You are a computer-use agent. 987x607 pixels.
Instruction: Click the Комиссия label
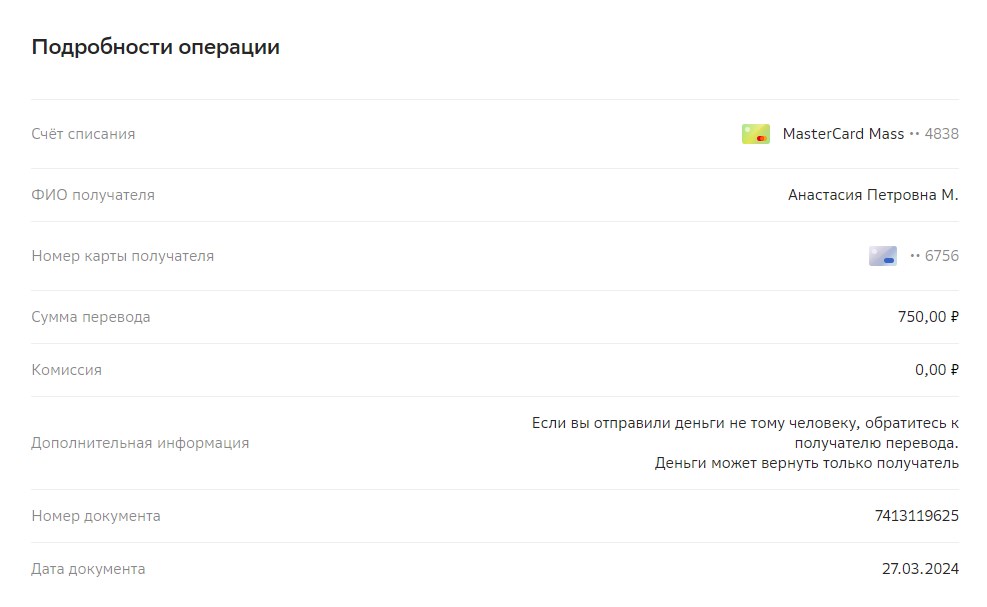(66, 370)
